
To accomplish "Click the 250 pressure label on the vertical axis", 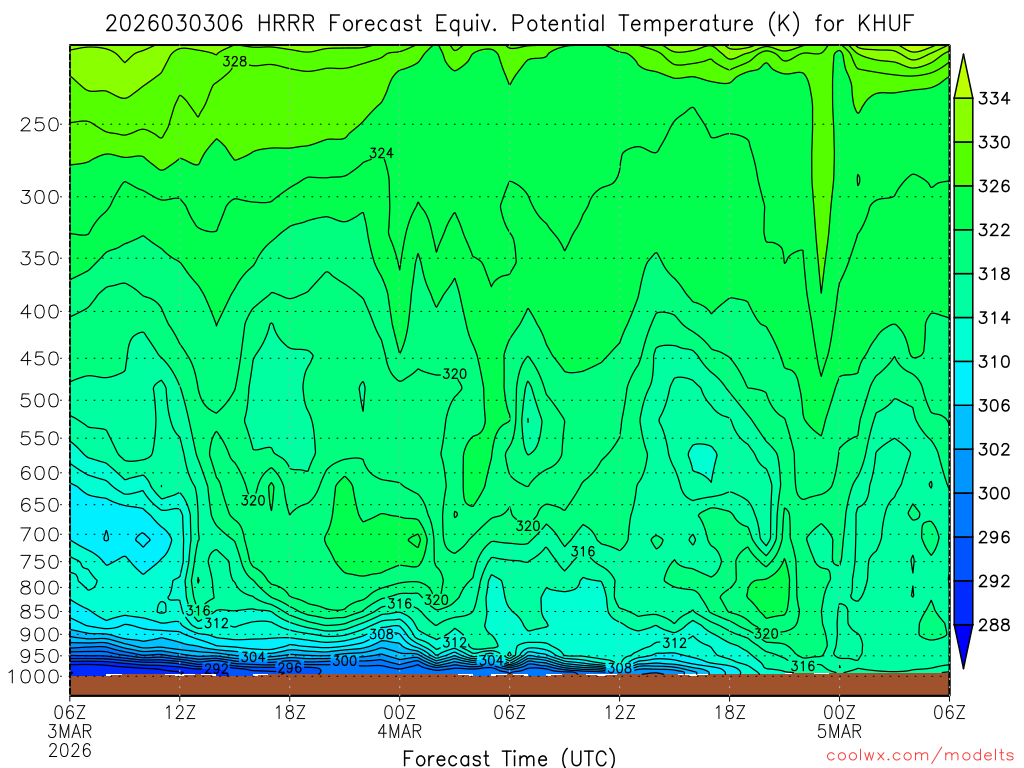I will click(x=40, y=124).
